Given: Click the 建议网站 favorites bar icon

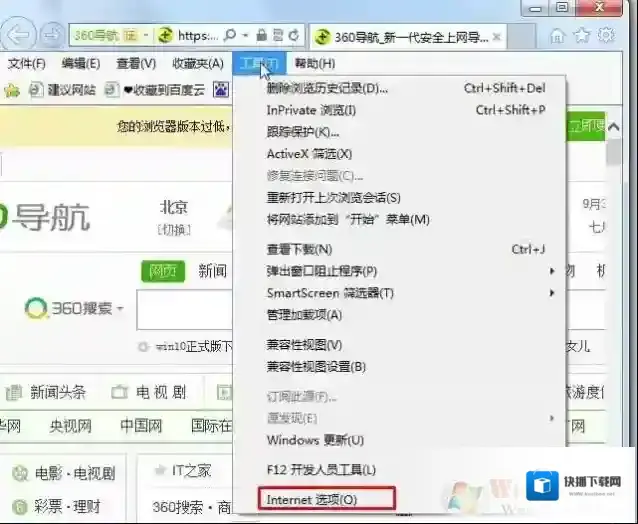Looking at the screenshot, I should [37, 90].
